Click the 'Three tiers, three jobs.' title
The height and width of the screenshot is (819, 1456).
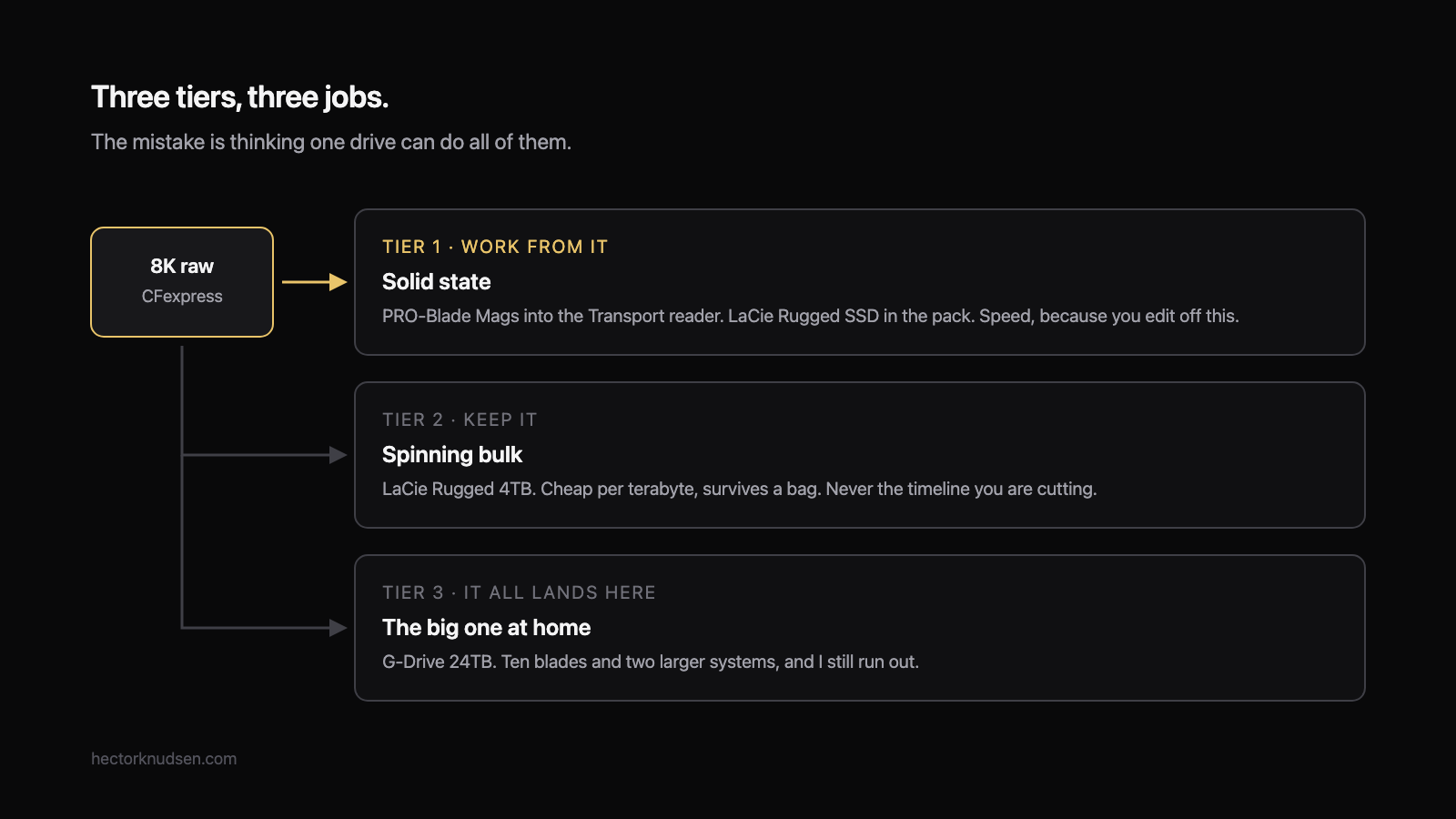[x=240, y=97]
